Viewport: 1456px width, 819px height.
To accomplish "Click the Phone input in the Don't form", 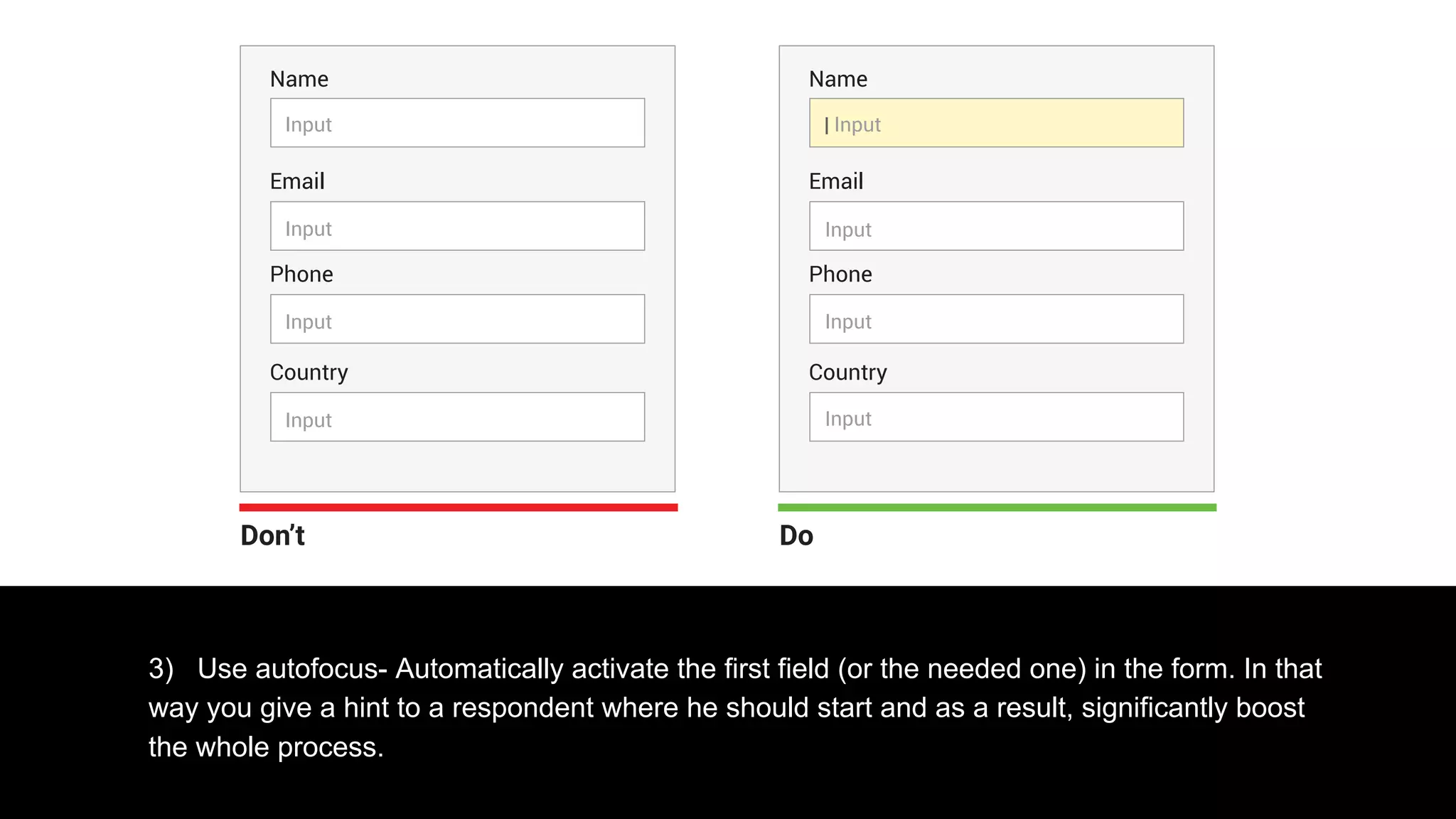I will [457, 319].
